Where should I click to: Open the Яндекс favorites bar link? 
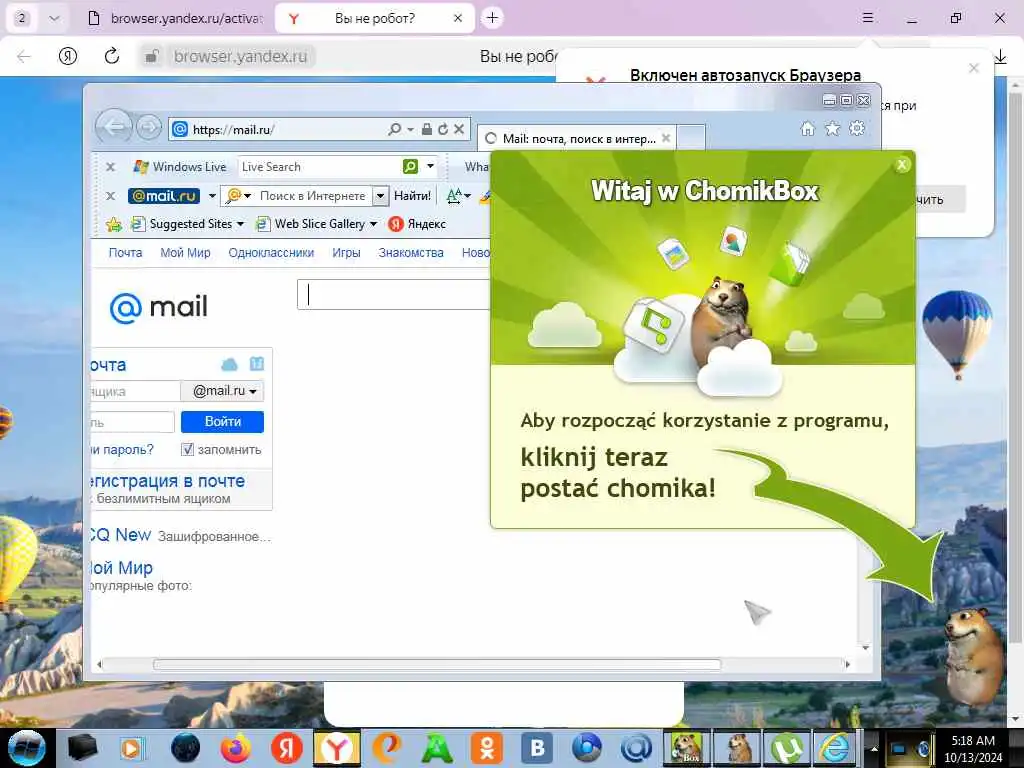tap(417, 224)
